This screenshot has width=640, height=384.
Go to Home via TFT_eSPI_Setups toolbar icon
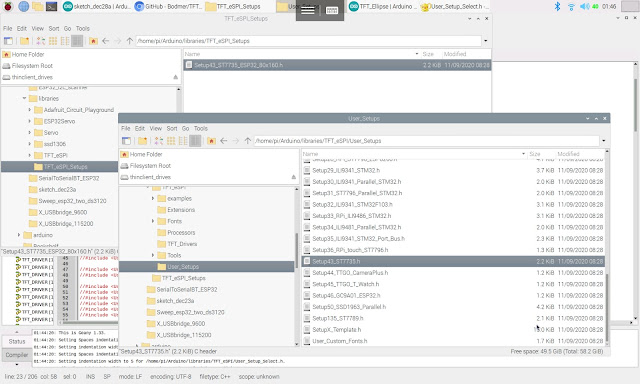93,41
